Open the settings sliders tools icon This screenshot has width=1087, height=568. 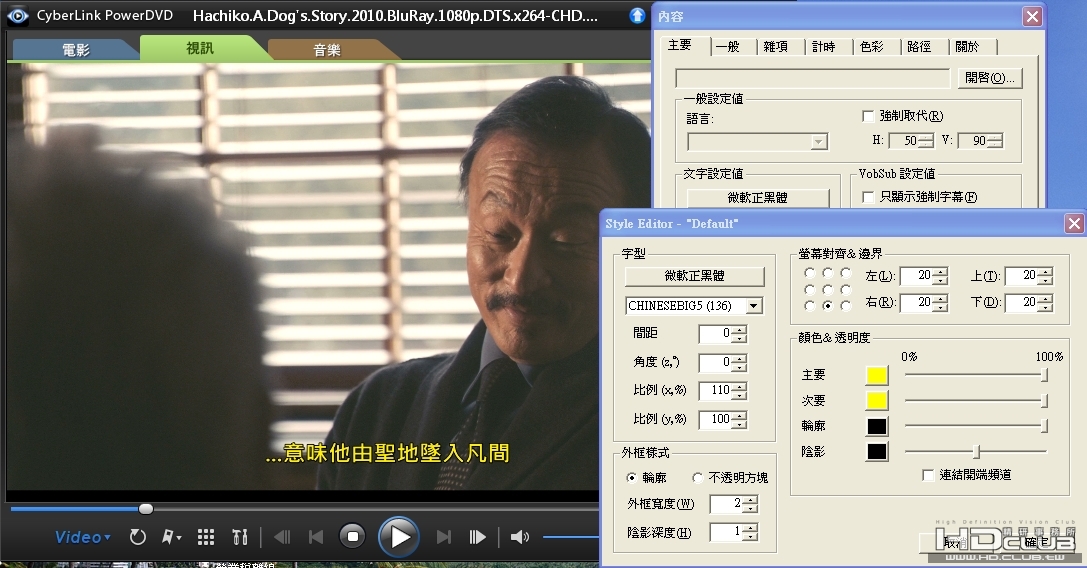point(240,537)
